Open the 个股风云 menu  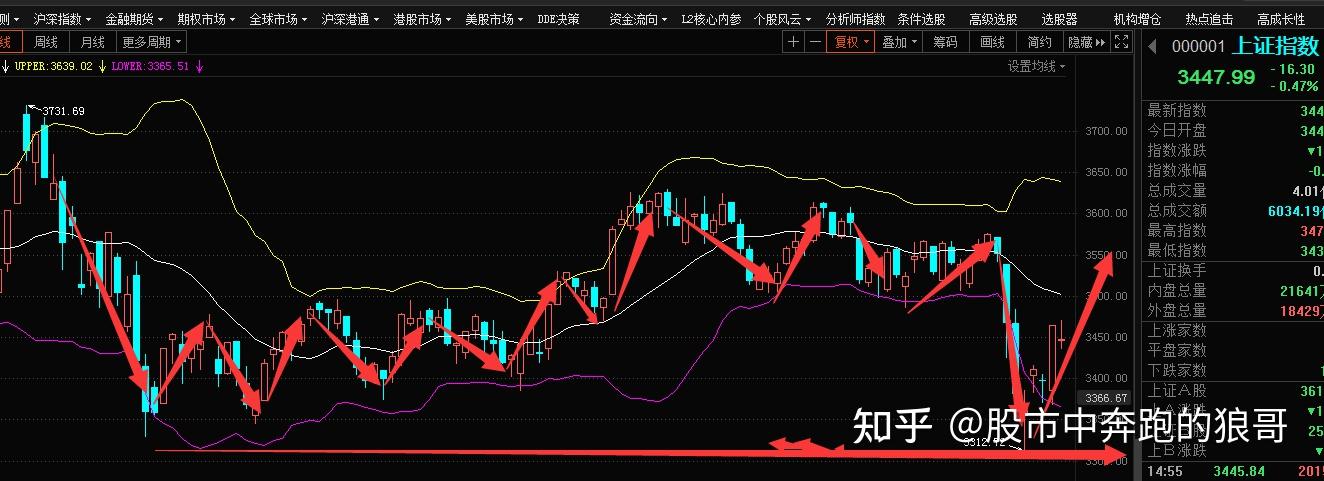(x=784, y=19)
